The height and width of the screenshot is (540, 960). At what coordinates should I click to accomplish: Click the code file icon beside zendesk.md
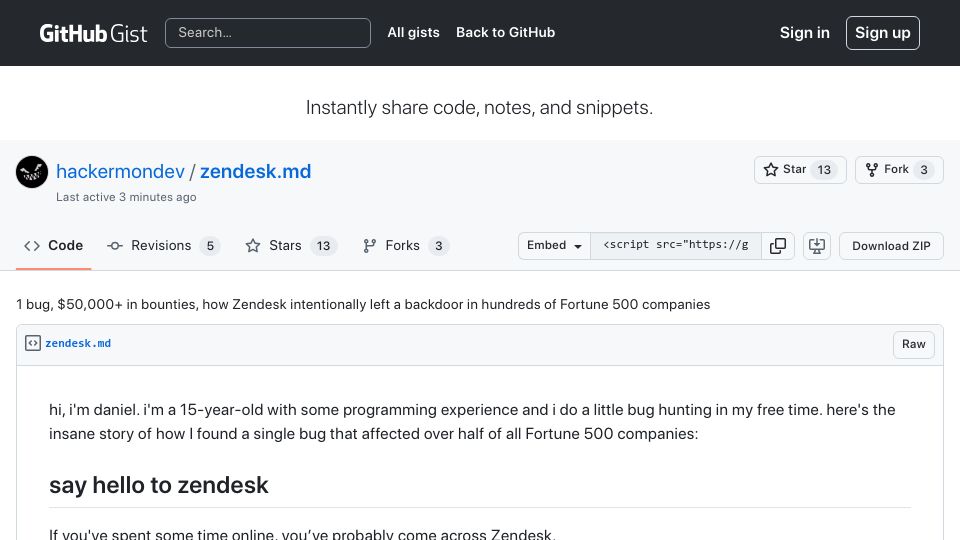click(32, 343)
